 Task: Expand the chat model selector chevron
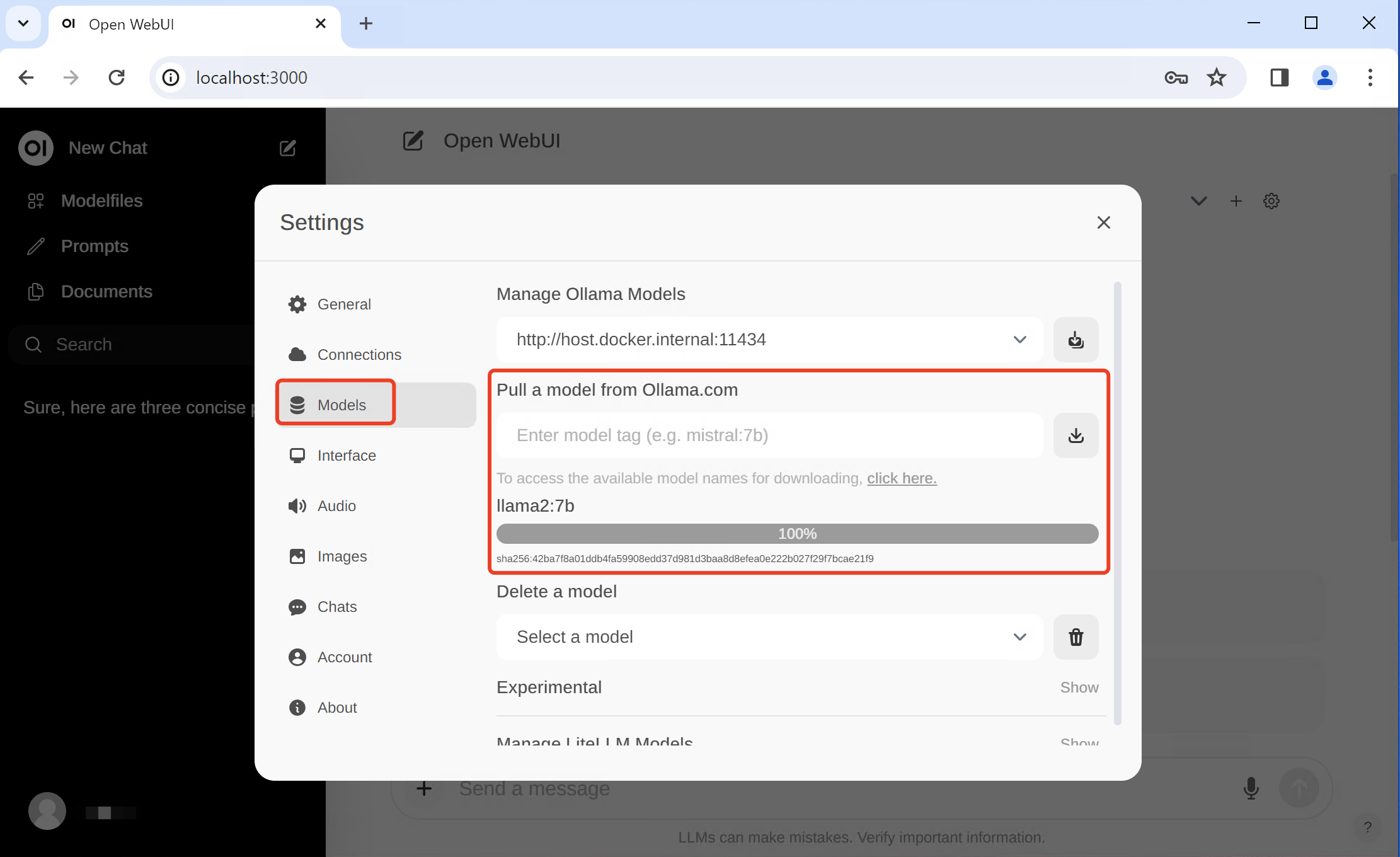(x=1198, y=201)
